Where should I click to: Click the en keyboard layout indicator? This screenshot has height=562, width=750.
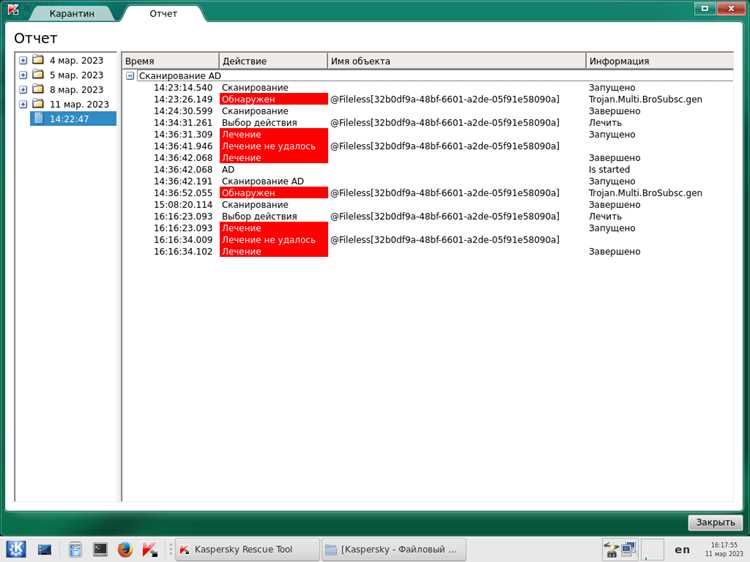click(x=682, y=550)
